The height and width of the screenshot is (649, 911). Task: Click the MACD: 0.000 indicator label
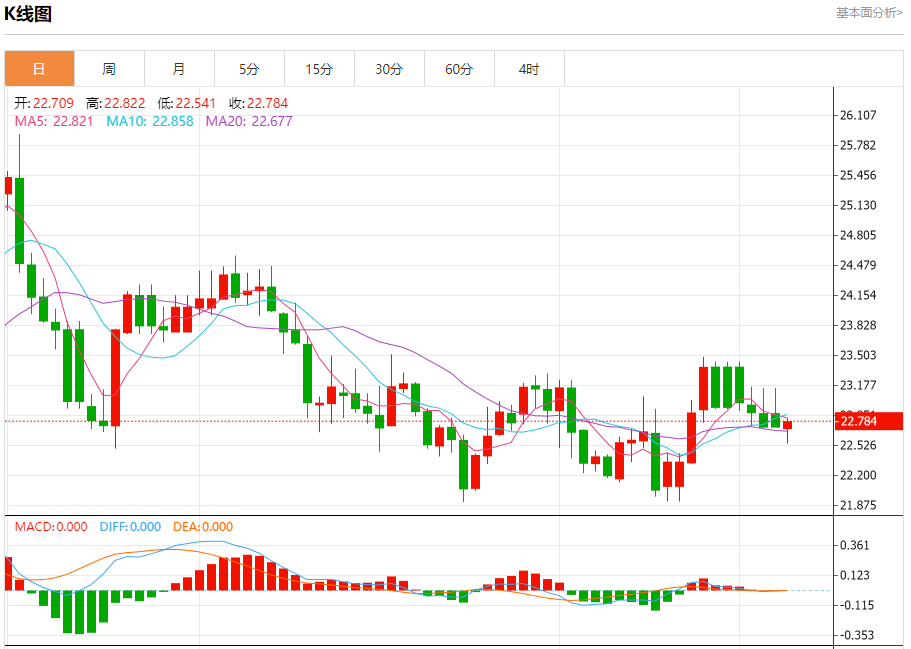point(51,527)
